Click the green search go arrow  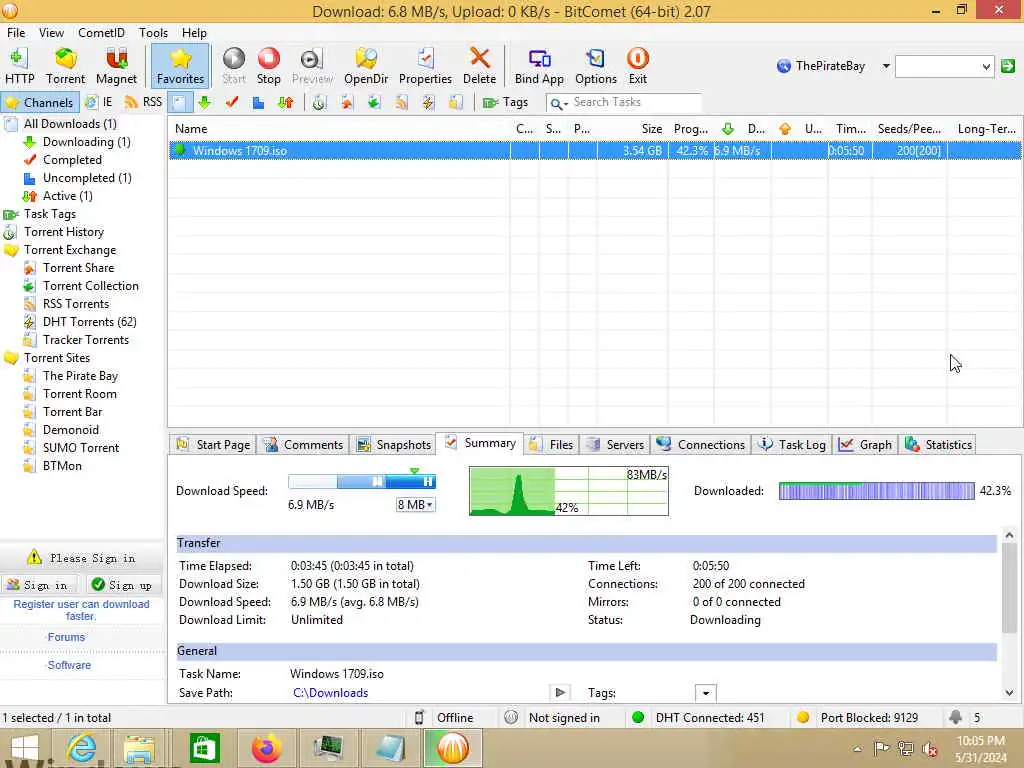(1008, 66)
